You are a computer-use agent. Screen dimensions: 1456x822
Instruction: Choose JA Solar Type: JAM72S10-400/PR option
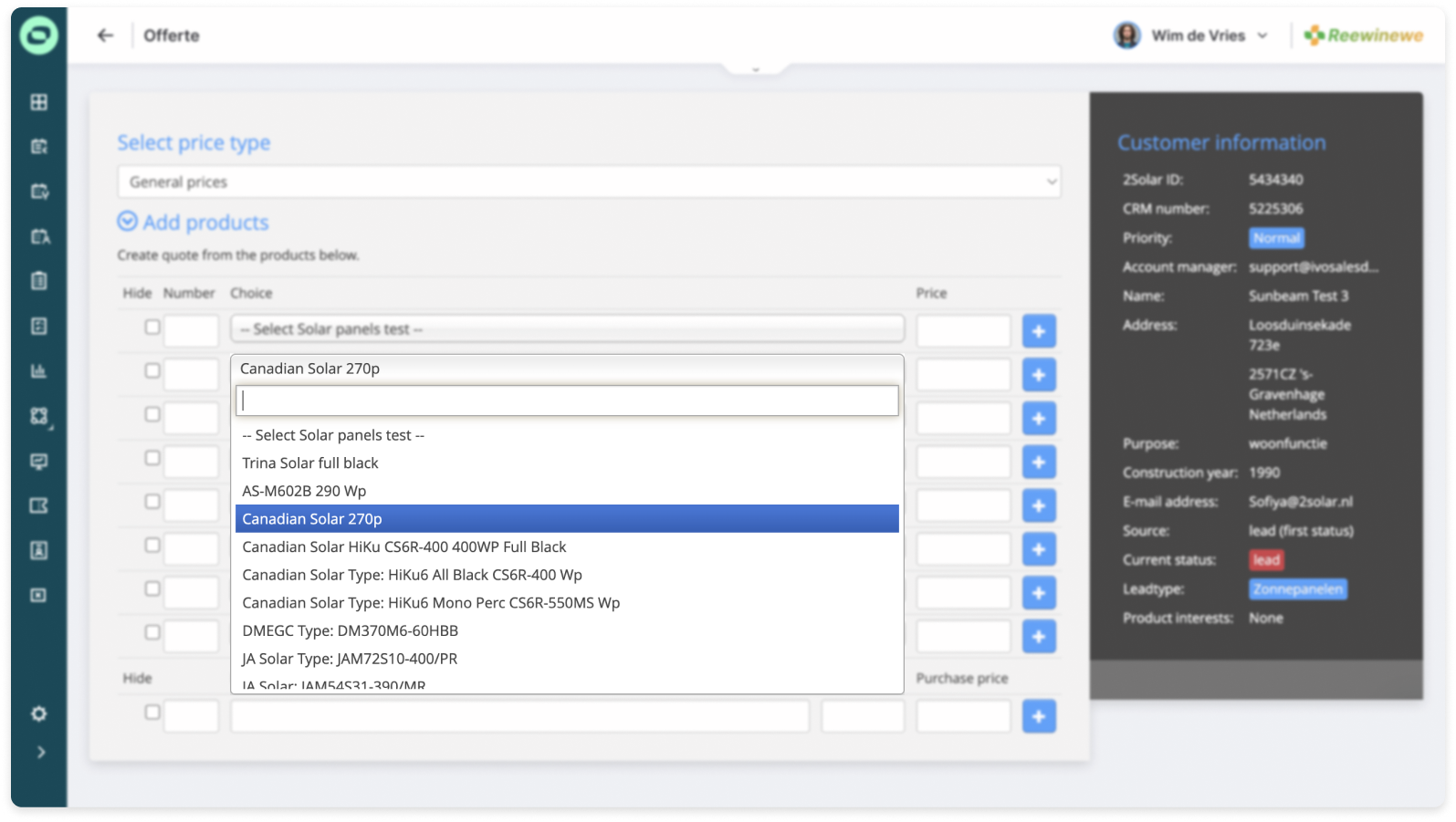click(x=567, y=659)
